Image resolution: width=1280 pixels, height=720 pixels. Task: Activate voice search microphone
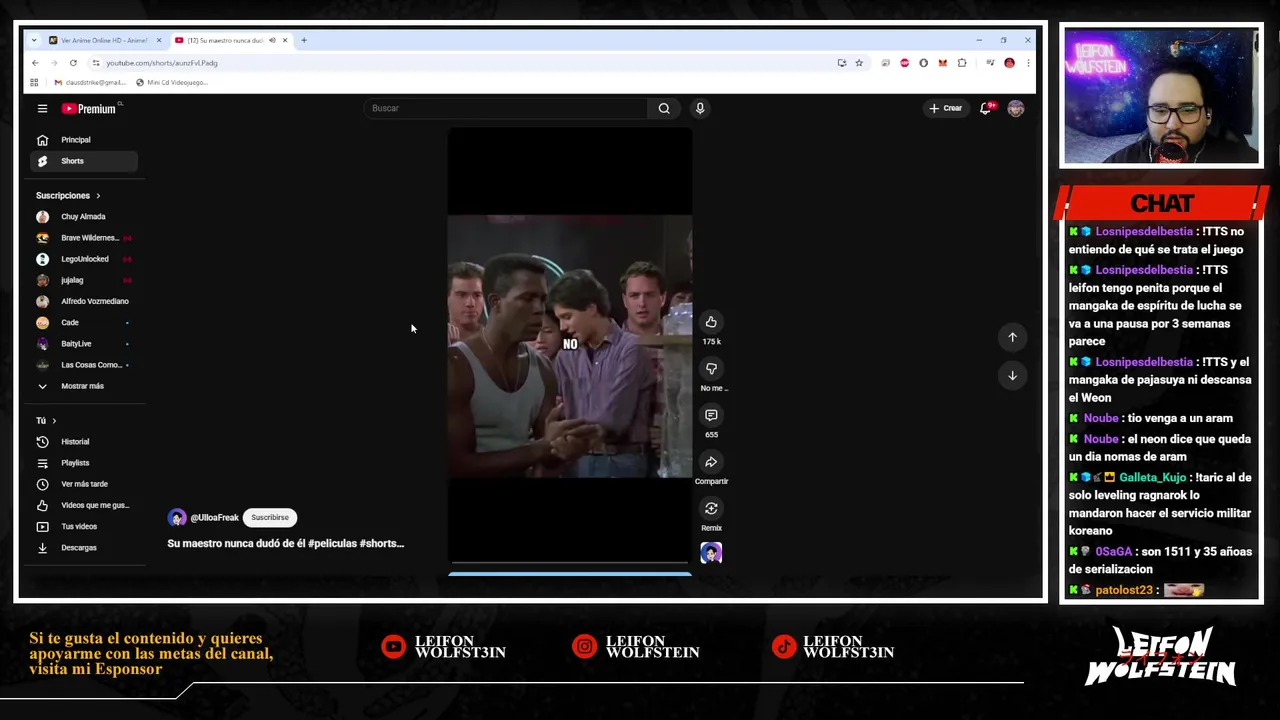[700, 108]
